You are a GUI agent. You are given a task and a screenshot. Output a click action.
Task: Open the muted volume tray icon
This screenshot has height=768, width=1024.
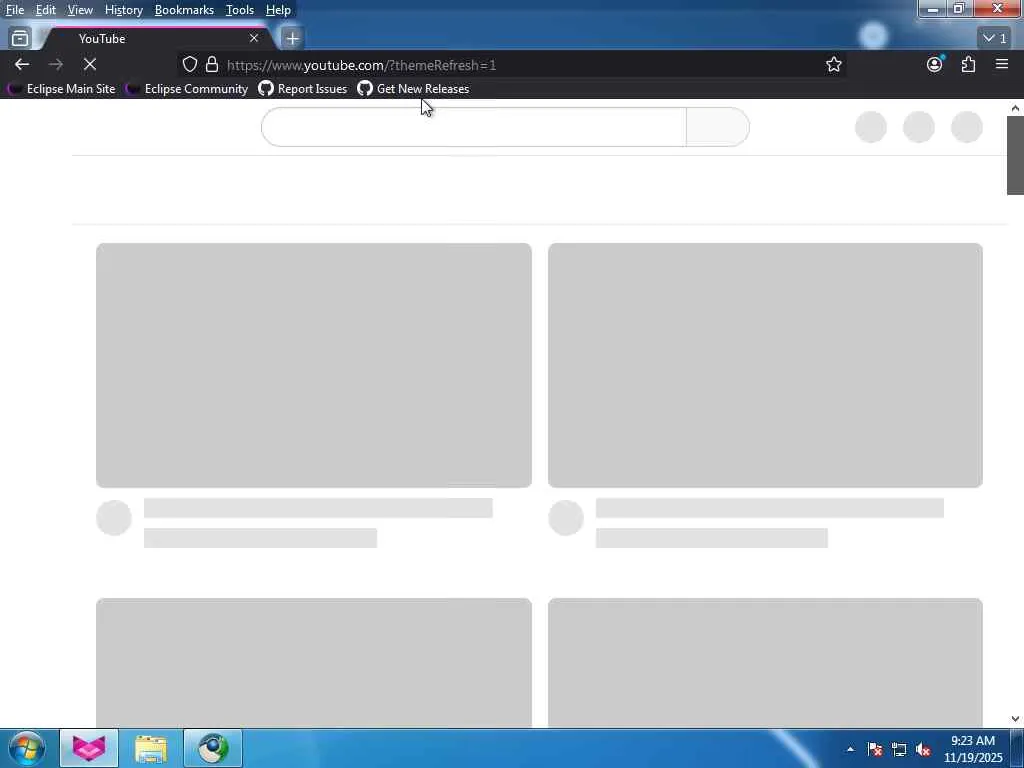pyautogui.click(x=923, y=749)
